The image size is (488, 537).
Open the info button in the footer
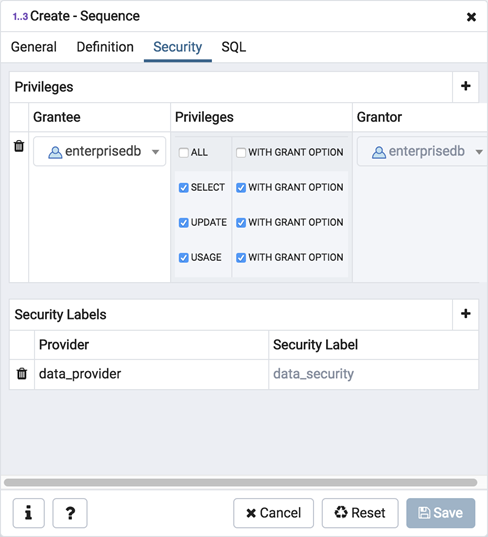29,513
